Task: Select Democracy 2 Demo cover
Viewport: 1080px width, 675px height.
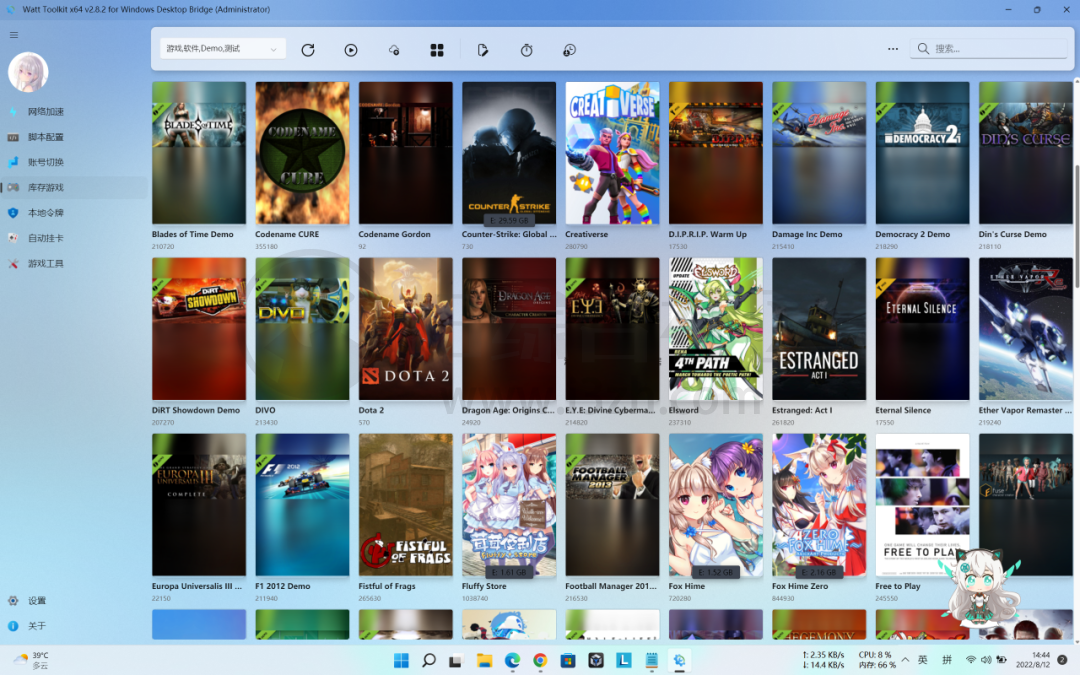Action: tap(922, 153)
